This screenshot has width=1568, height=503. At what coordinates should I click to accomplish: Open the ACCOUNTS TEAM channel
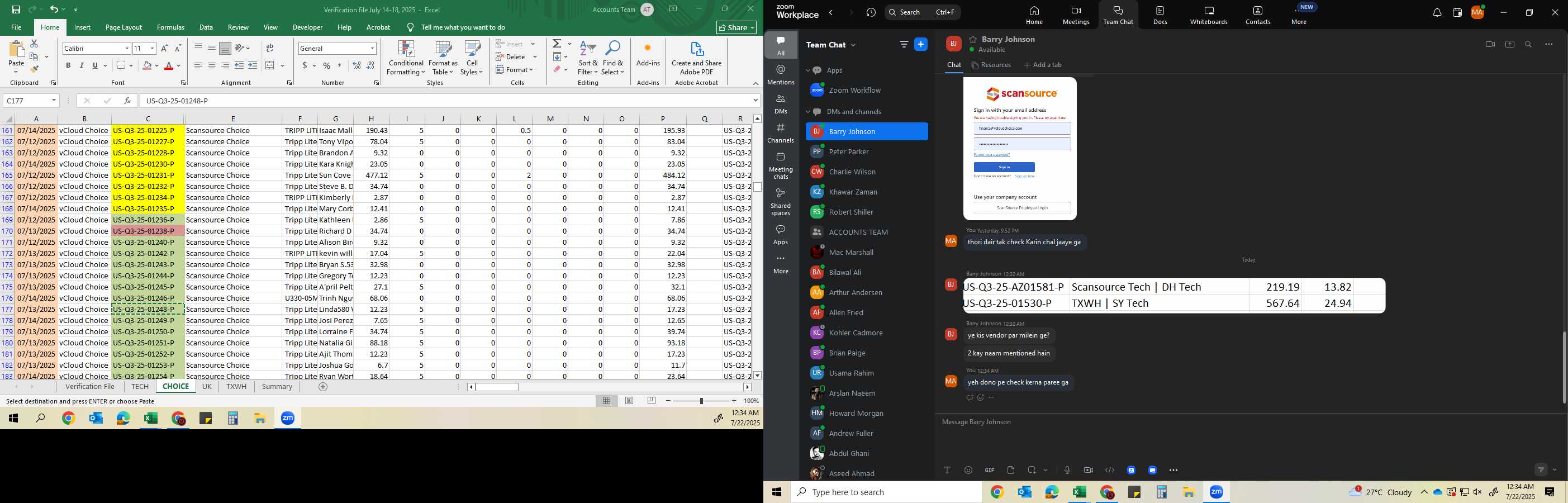[x=867, y=232]
